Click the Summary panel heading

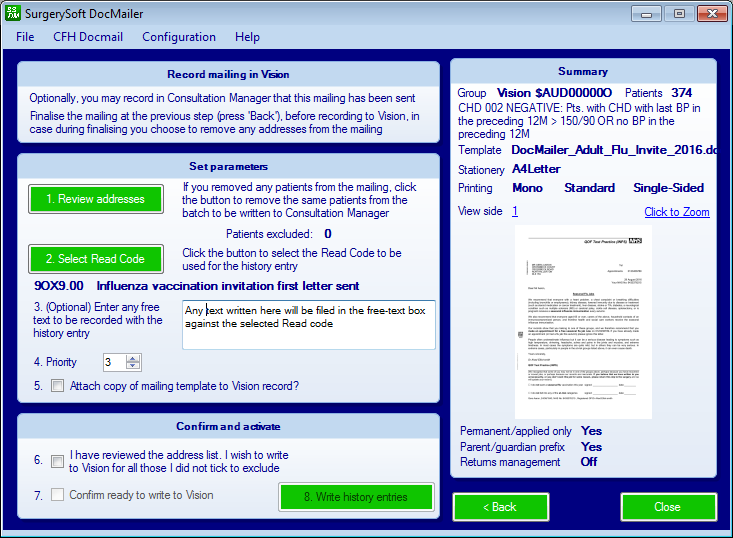click(x=583, y=72)
